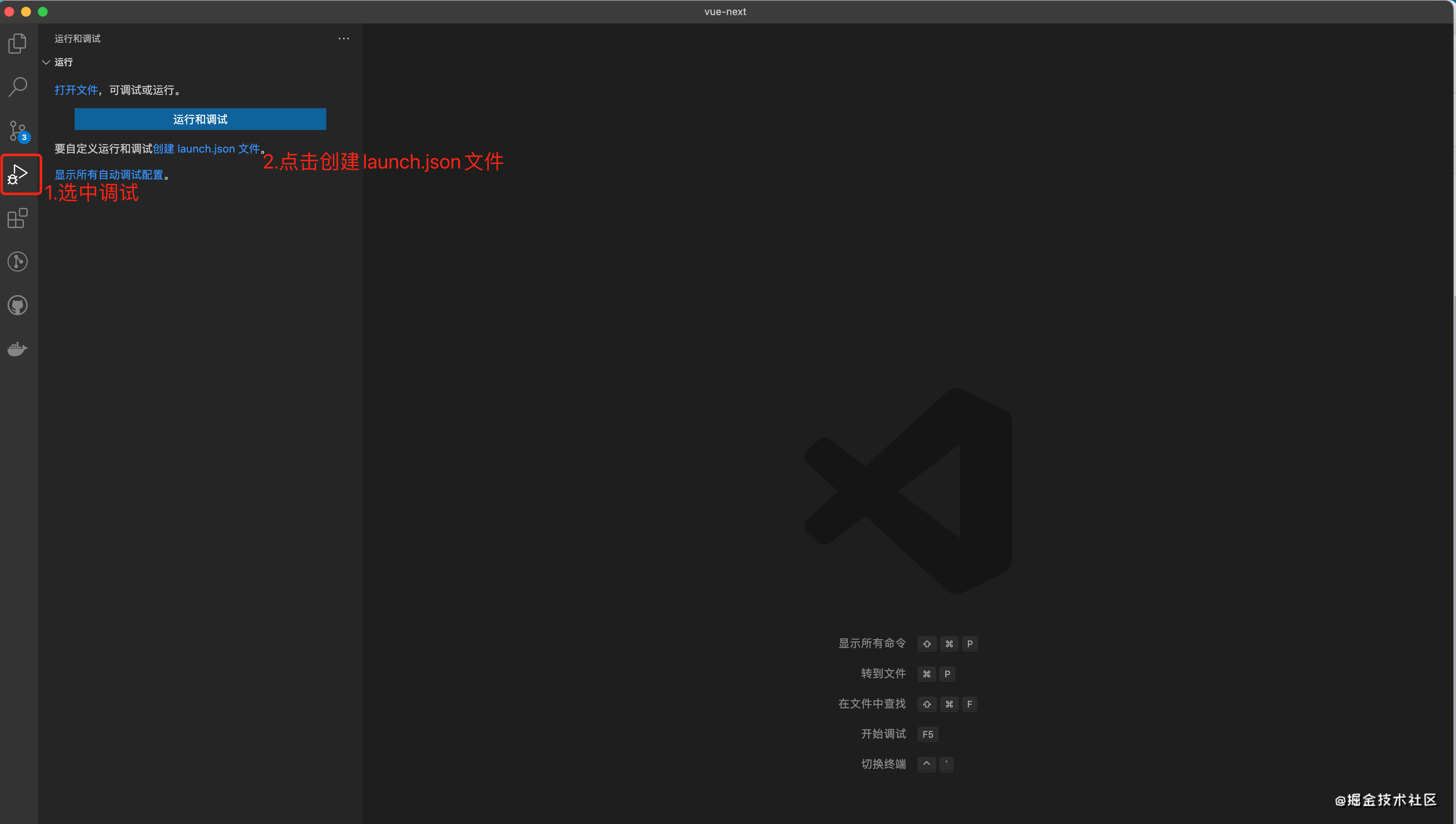The width and height of the screenshot is (1456, 824).
Task: Collapse the 运行 section
Action: 47,62
